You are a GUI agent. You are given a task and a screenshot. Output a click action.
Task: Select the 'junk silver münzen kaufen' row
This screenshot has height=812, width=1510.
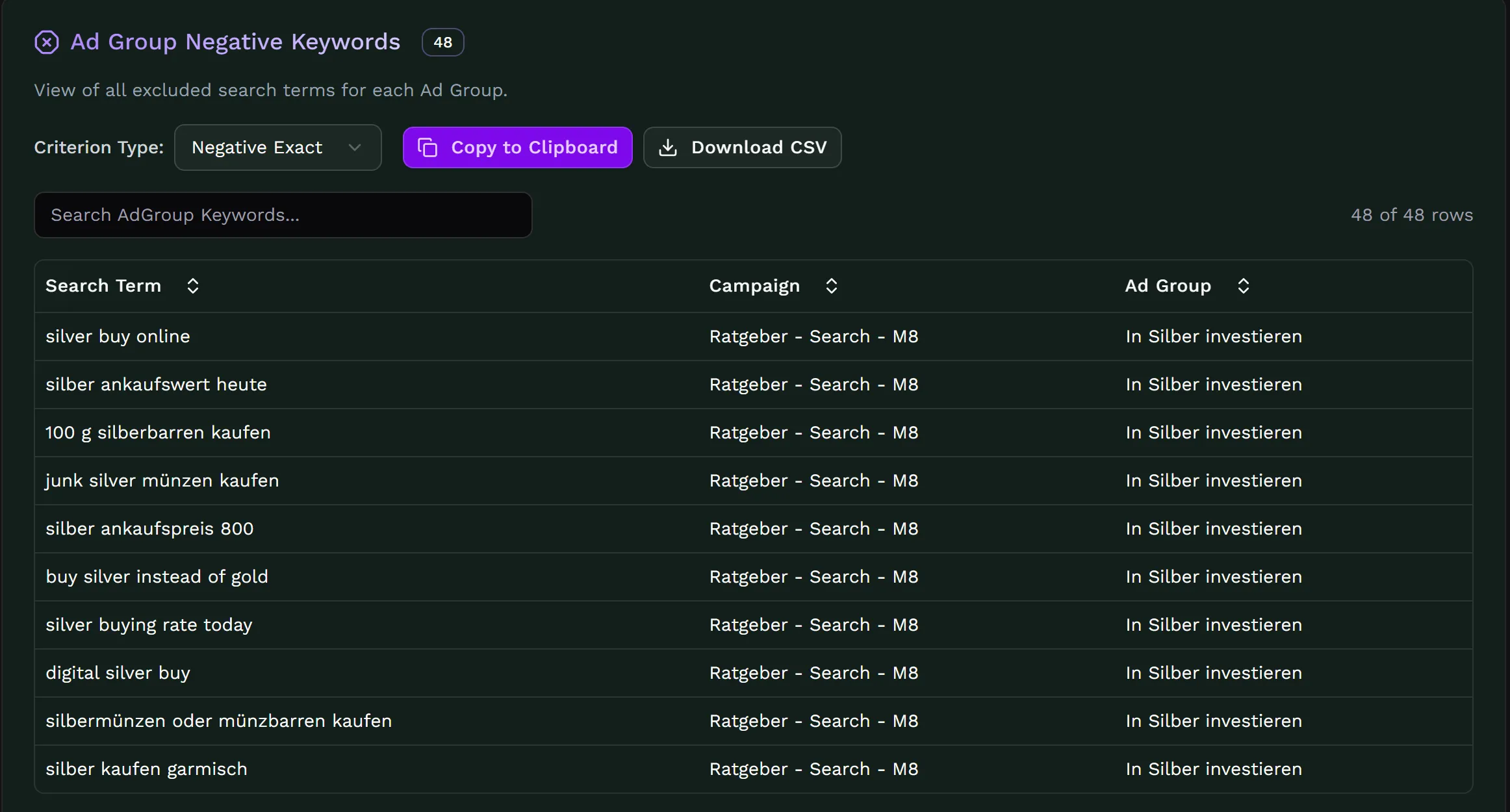162,481
